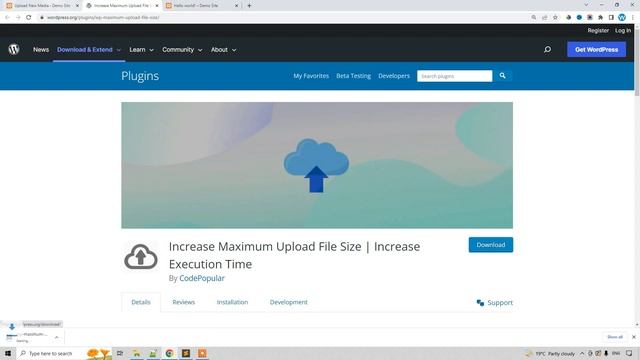Image resolution: width=640 pixels, height=360 pixels.
Task: Expand the Learn menu chevron
Action: [x=151, y=50]
